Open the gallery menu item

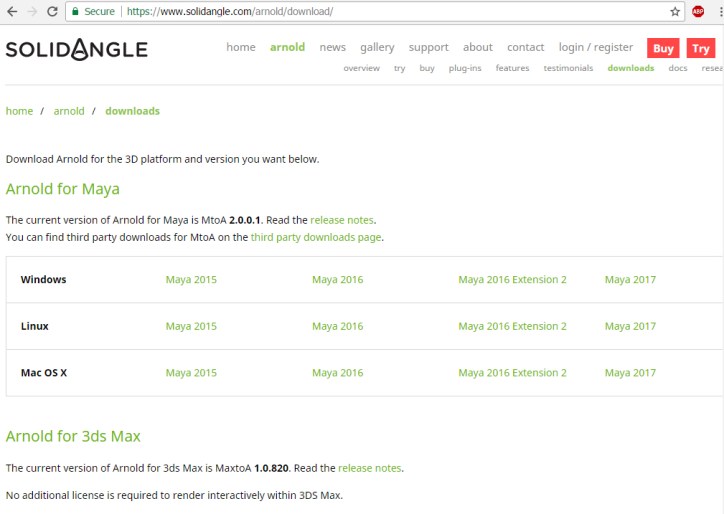(377, 47)
